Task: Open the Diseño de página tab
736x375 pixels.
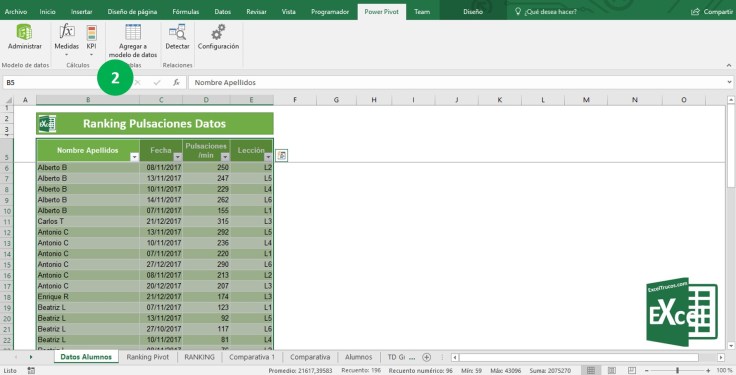Action: (x=132, y=12)
